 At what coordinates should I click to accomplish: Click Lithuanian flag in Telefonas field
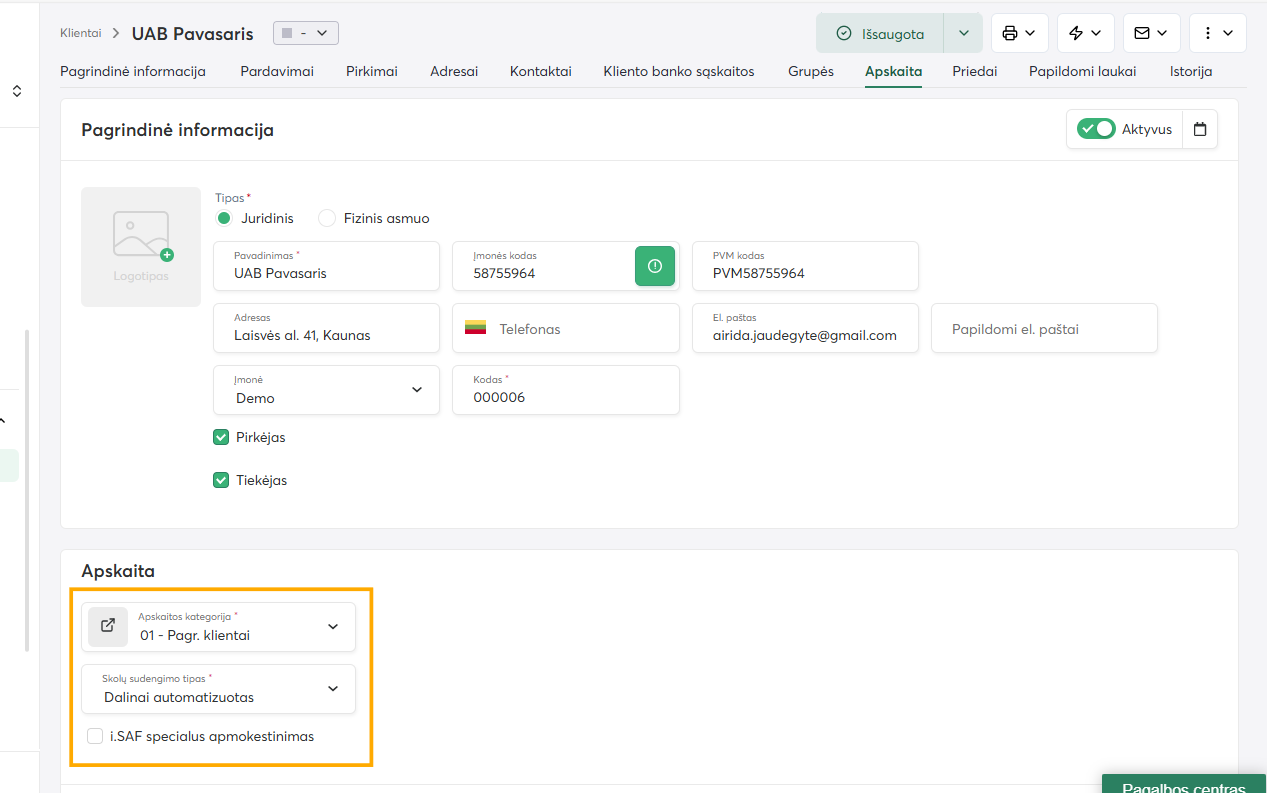coord(475,329)
